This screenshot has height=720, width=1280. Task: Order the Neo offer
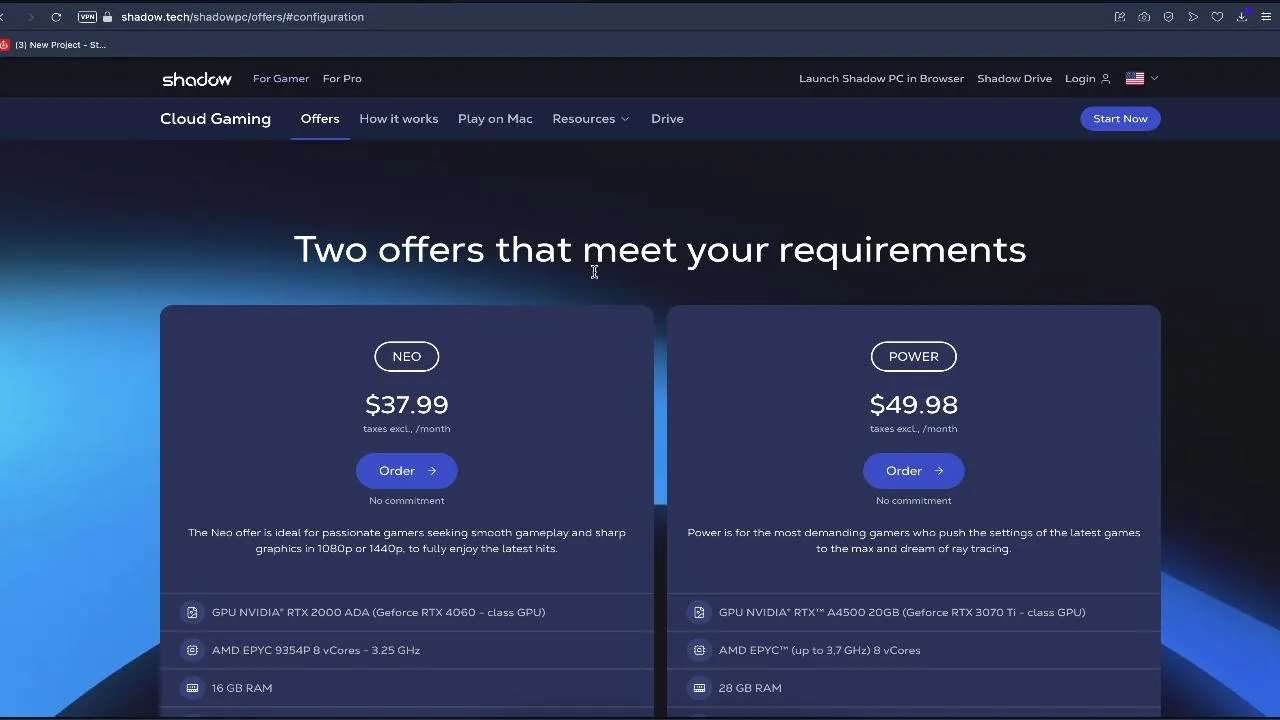406,471
